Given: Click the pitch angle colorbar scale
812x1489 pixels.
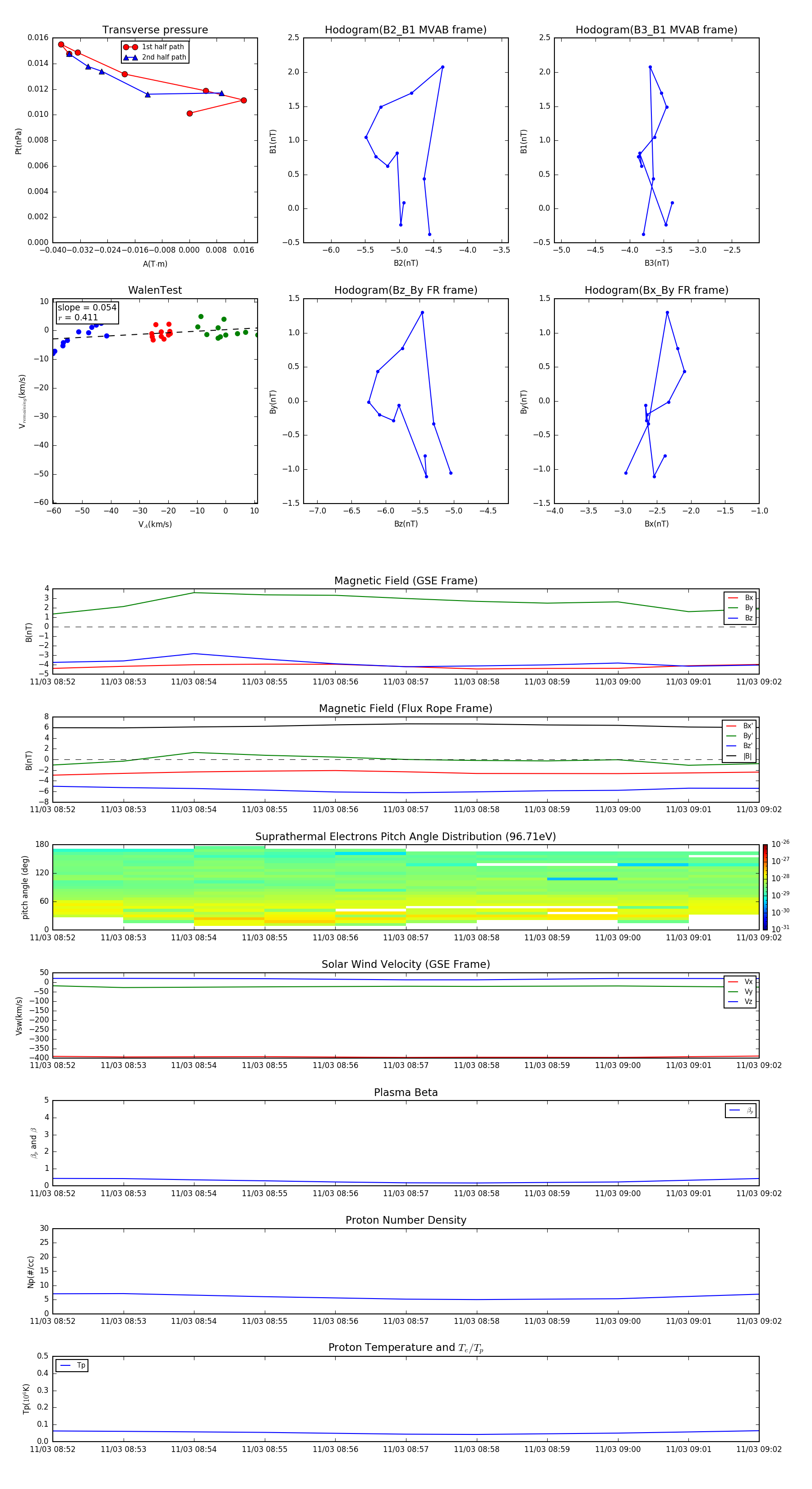Looking at the screenshot, I should pos(765,887).
